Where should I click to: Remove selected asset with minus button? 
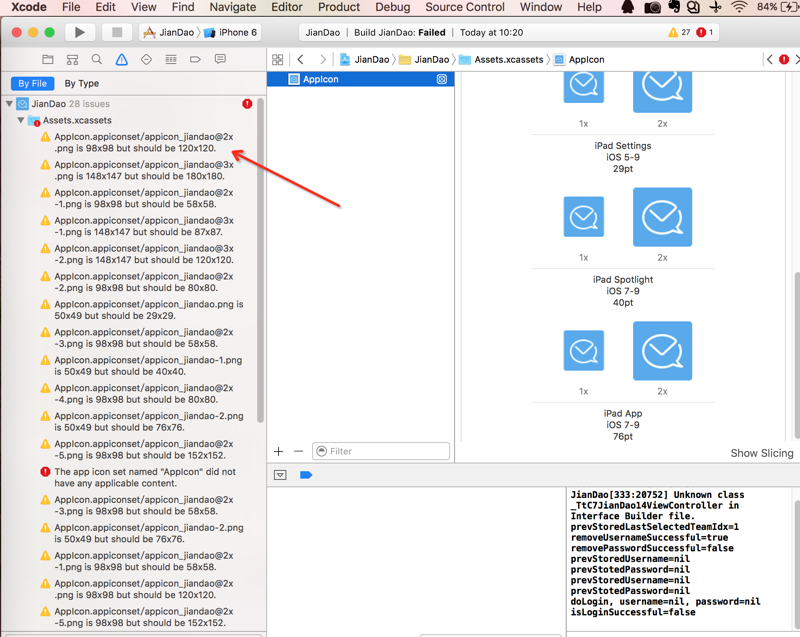298,451
